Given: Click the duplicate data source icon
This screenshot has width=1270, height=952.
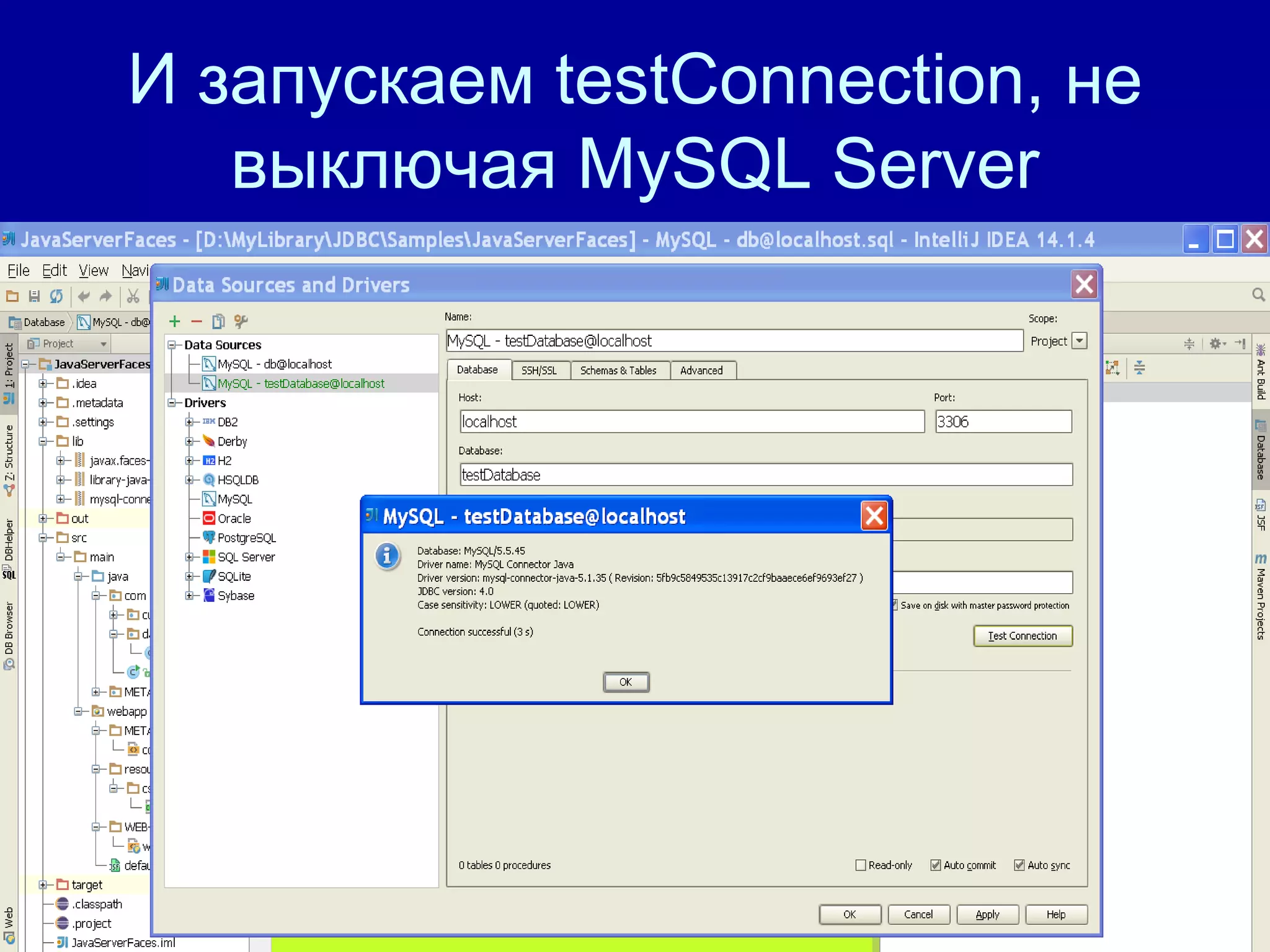Looking at the screenshot, I should 218,321.
